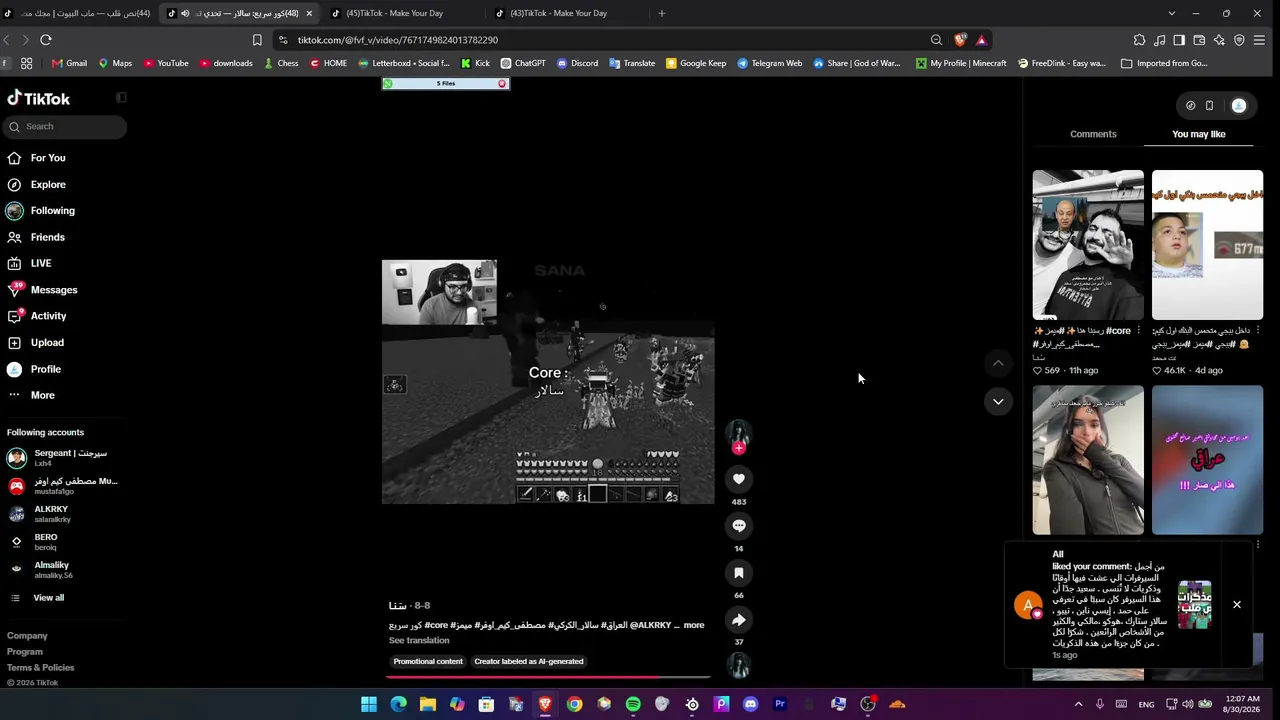Viewport: 1280px width, 720px height.
Task: Open the browser extensions puzzle icon
Action: [x=1139, y=40]
